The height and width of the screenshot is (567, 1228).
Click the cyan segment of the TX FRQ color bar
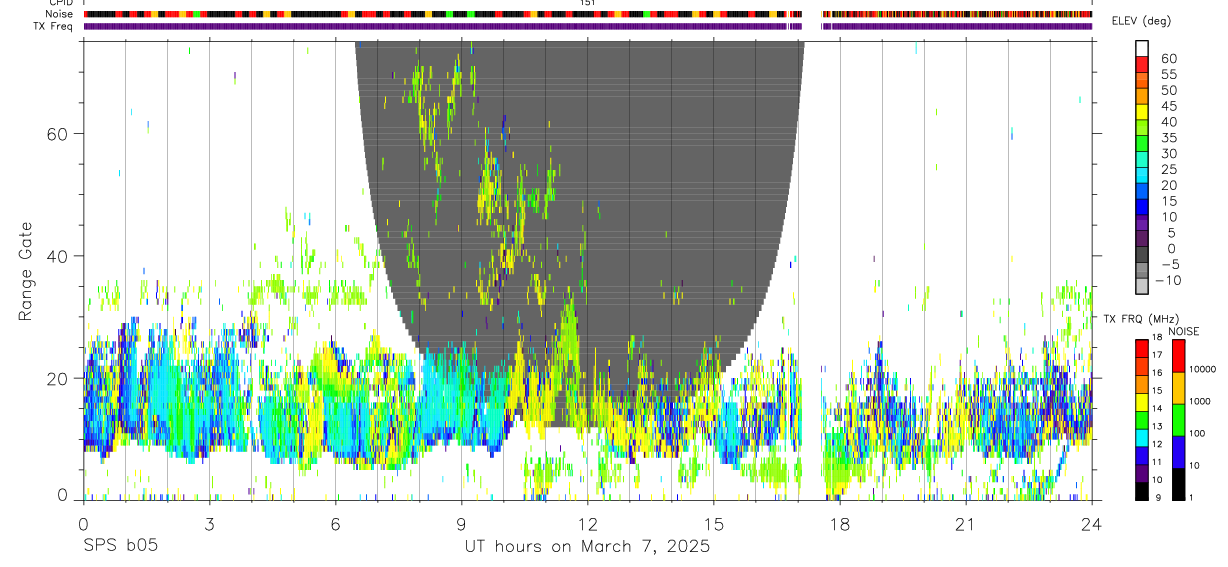click(x=1142, y=438)
